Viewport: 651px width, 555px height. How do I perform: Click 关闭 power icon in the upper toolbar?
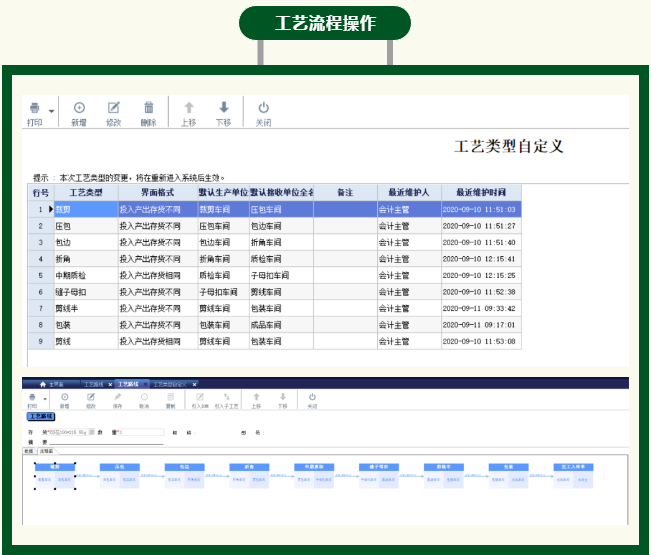tap(263, 108)
